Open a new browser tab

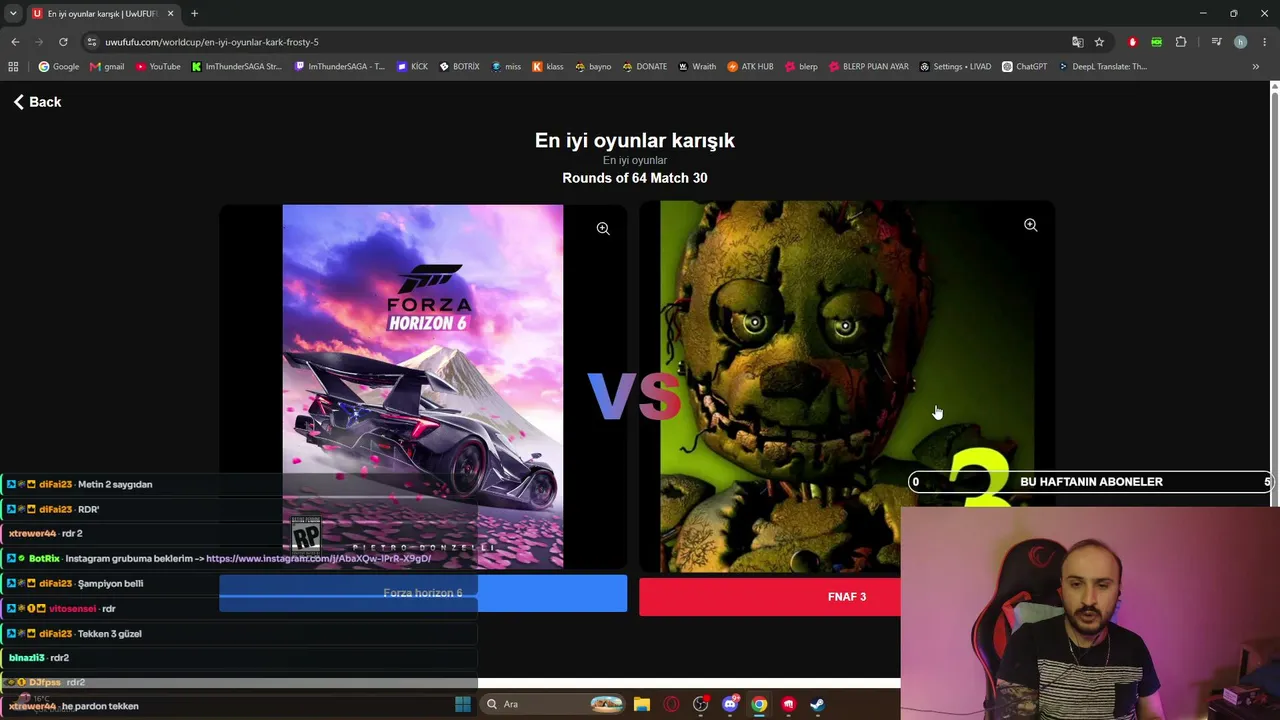[194, 13]
